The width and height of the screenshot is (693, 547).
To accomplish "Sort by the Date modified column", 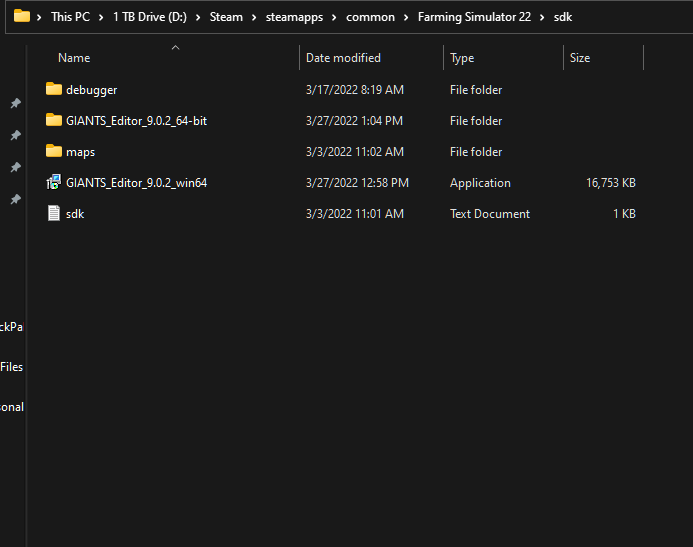I will (x=343, y=58).
